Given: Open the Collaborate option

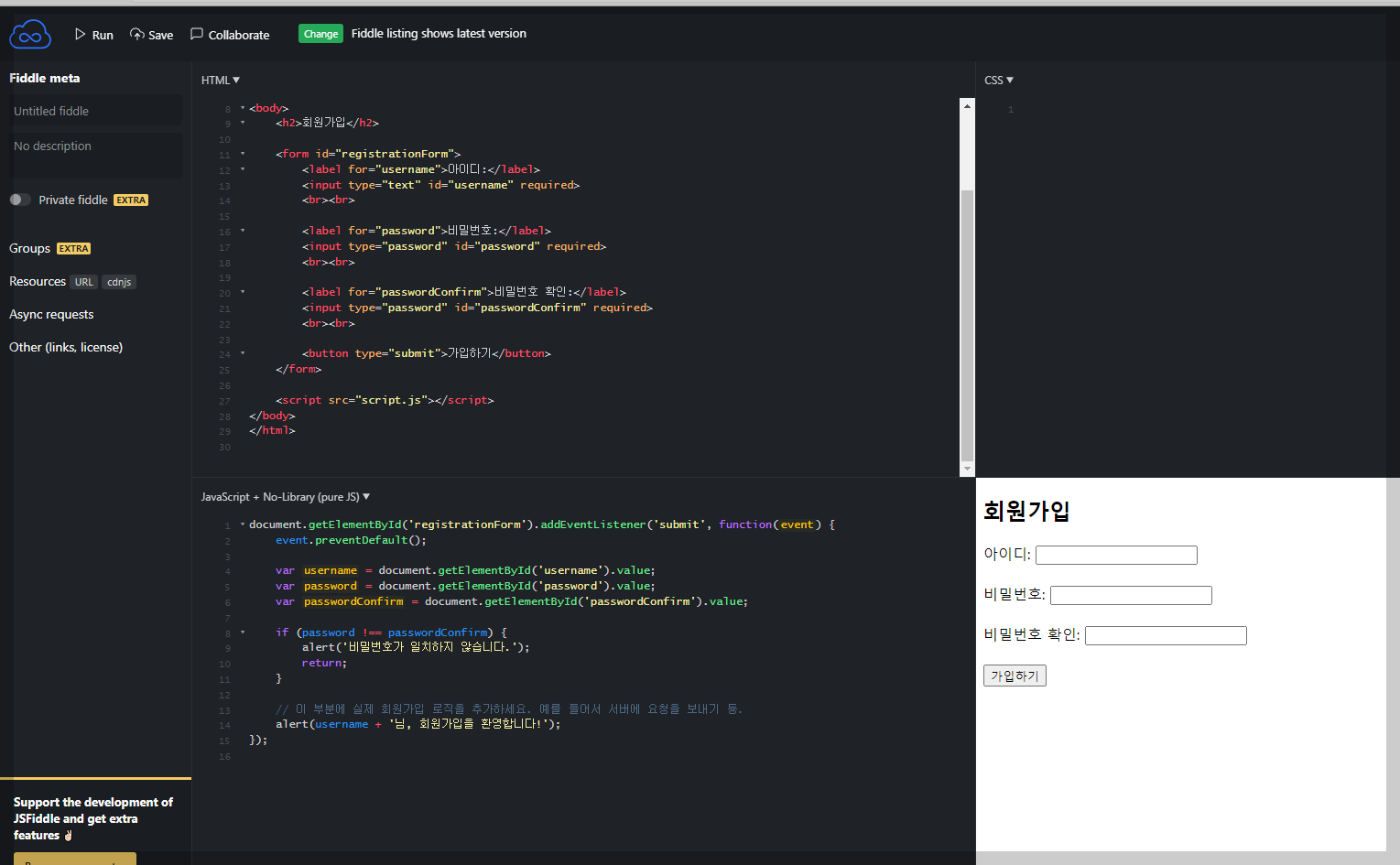Looking at the screenshot, I should click(x=230, y=35).
